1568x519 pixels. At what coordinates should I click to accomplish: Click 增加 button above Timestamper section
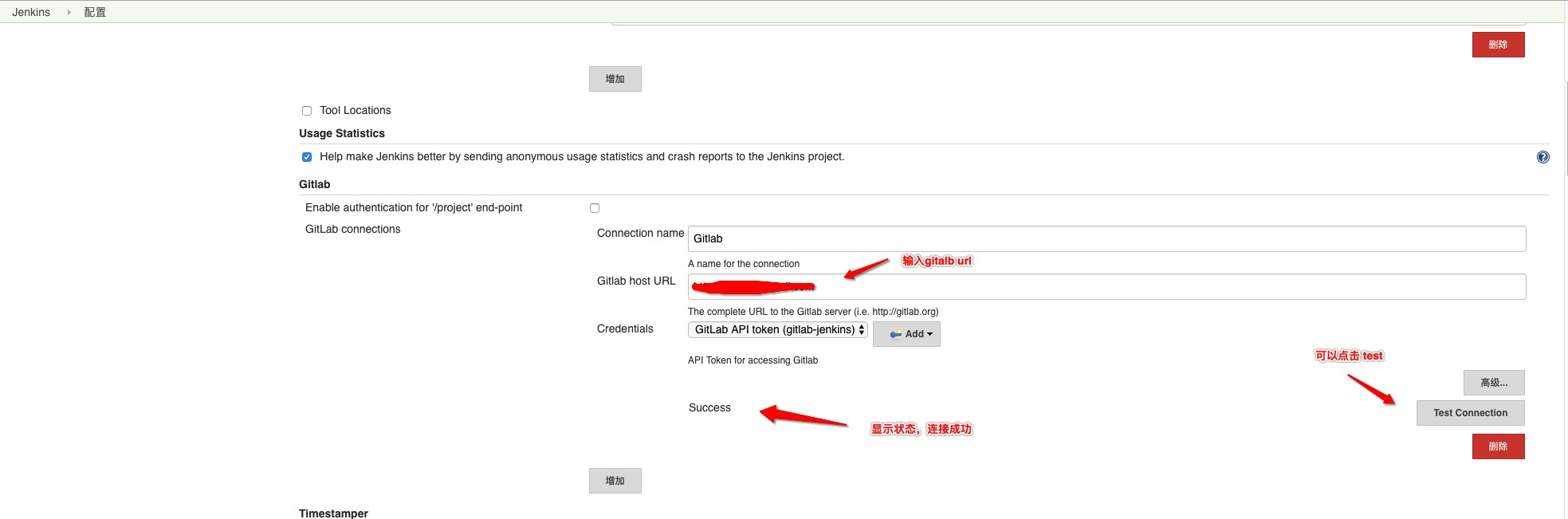(x=615, y=481)
